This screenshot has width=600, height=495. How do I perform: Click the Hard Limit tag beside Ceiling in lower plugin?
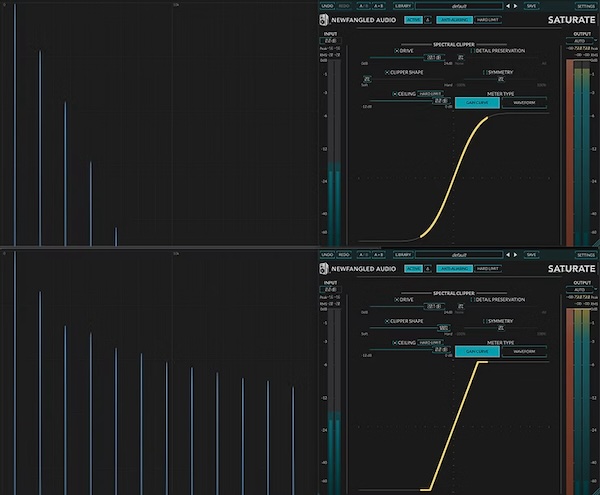[x=430, y=343]
